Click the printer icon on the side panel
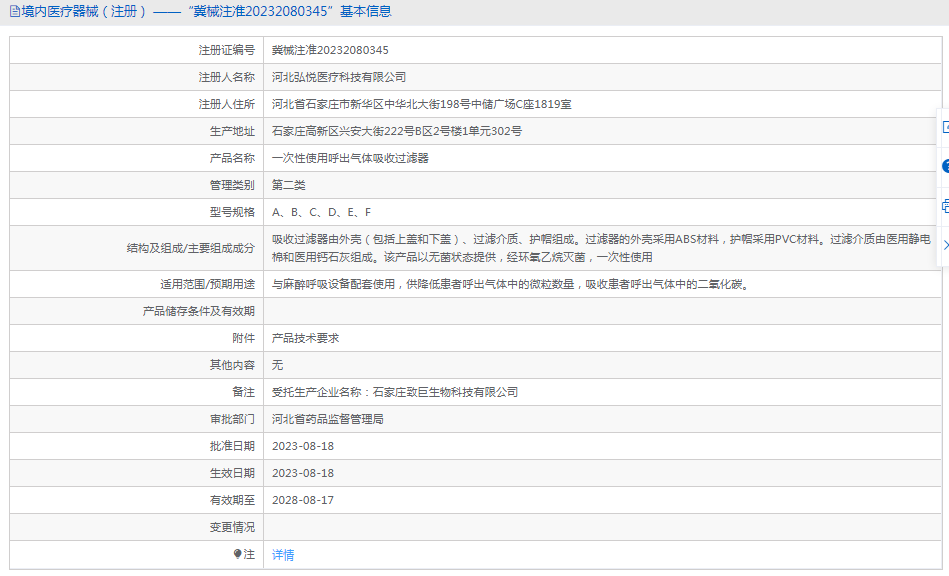 coord(945,206)
